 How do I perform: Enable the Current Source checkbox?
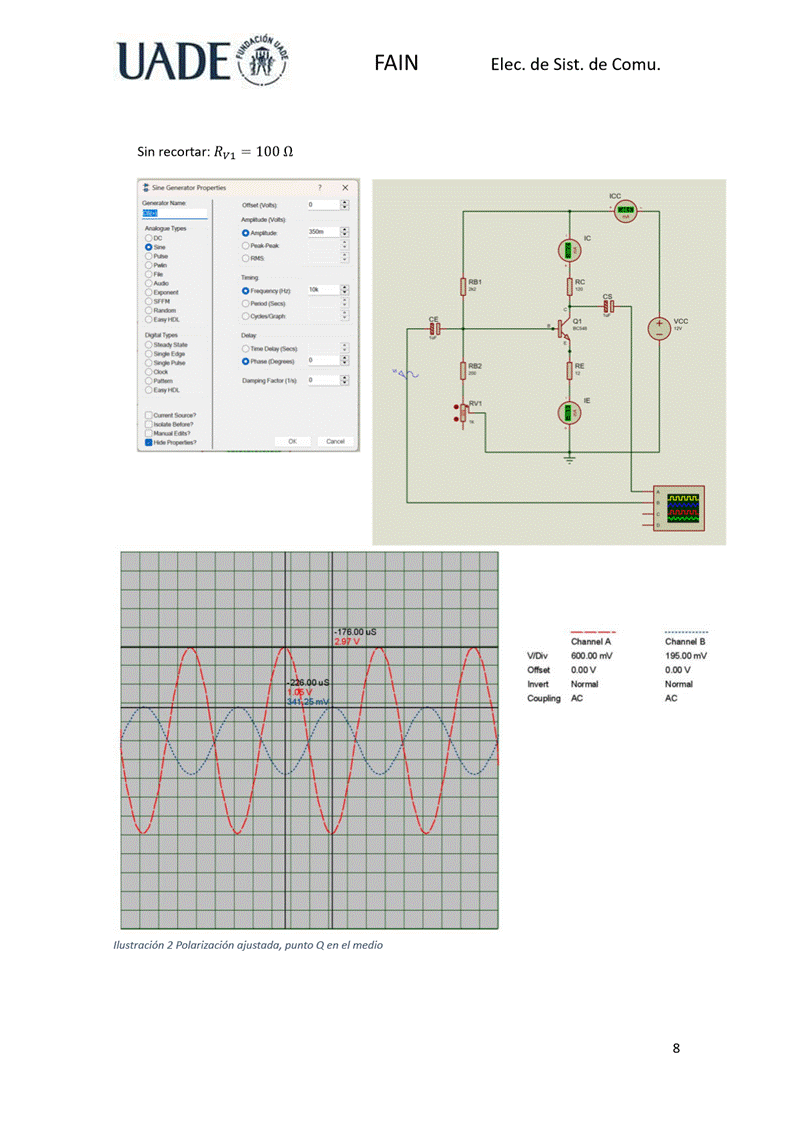149,415
